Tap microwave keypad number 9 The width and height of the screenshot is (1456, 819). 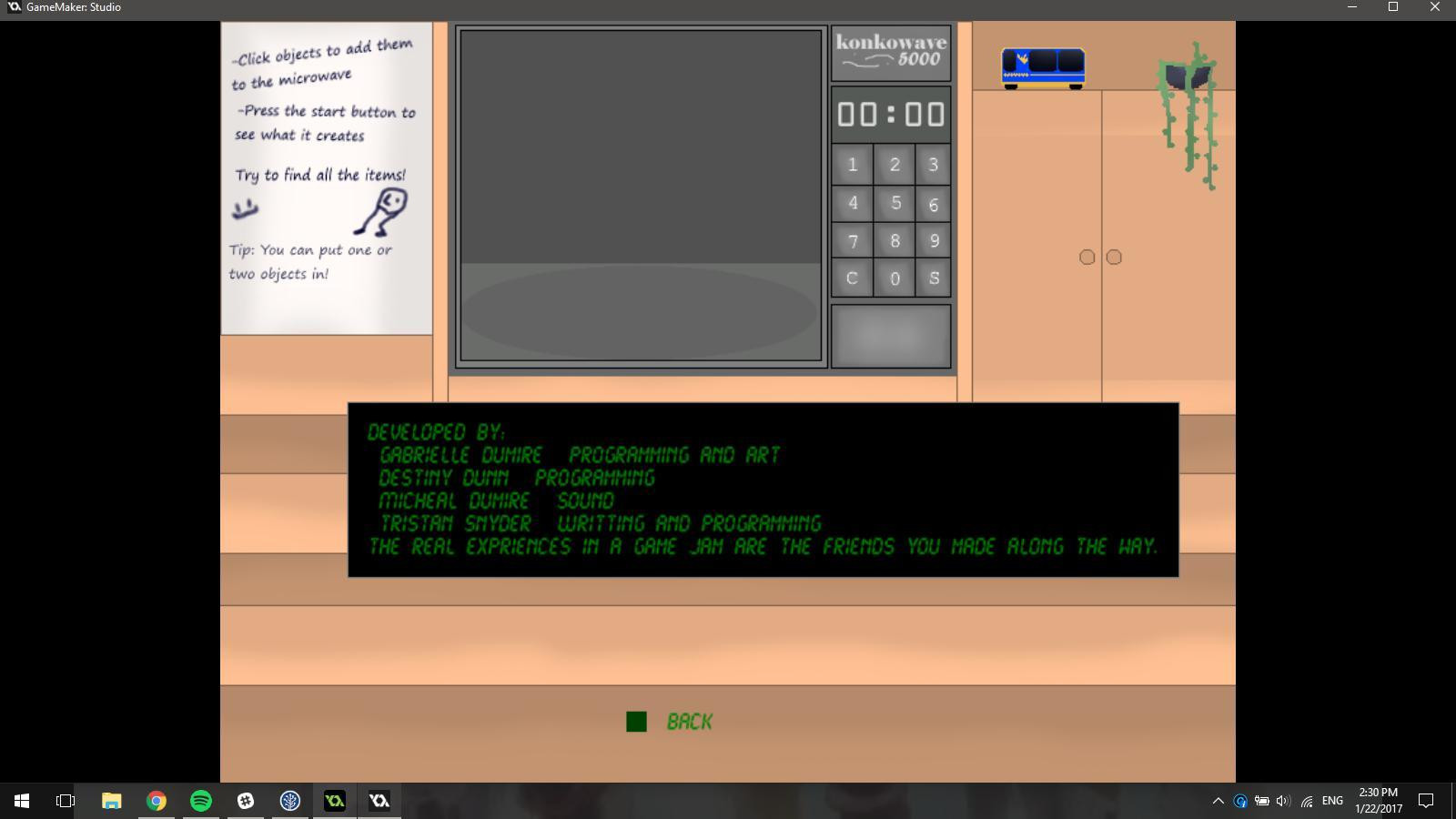(933, 241)
